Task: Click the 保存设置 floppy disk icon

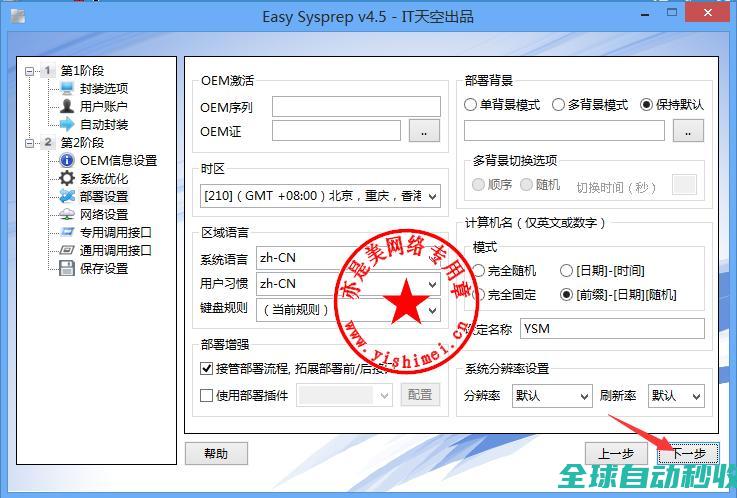Action: (x=67, y=269)
